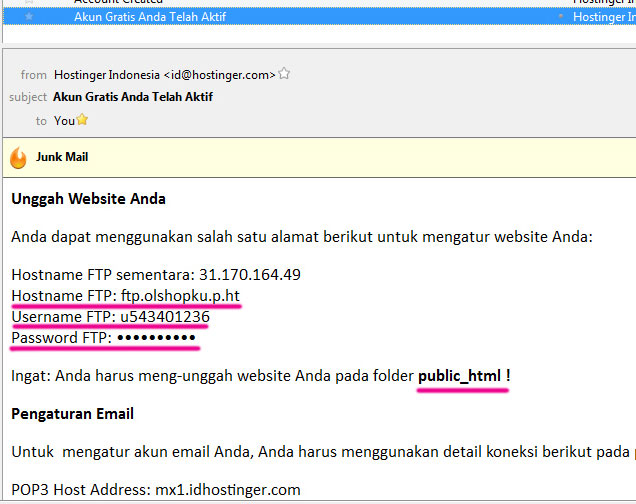Click the Junk Mail flame icon

18,158
